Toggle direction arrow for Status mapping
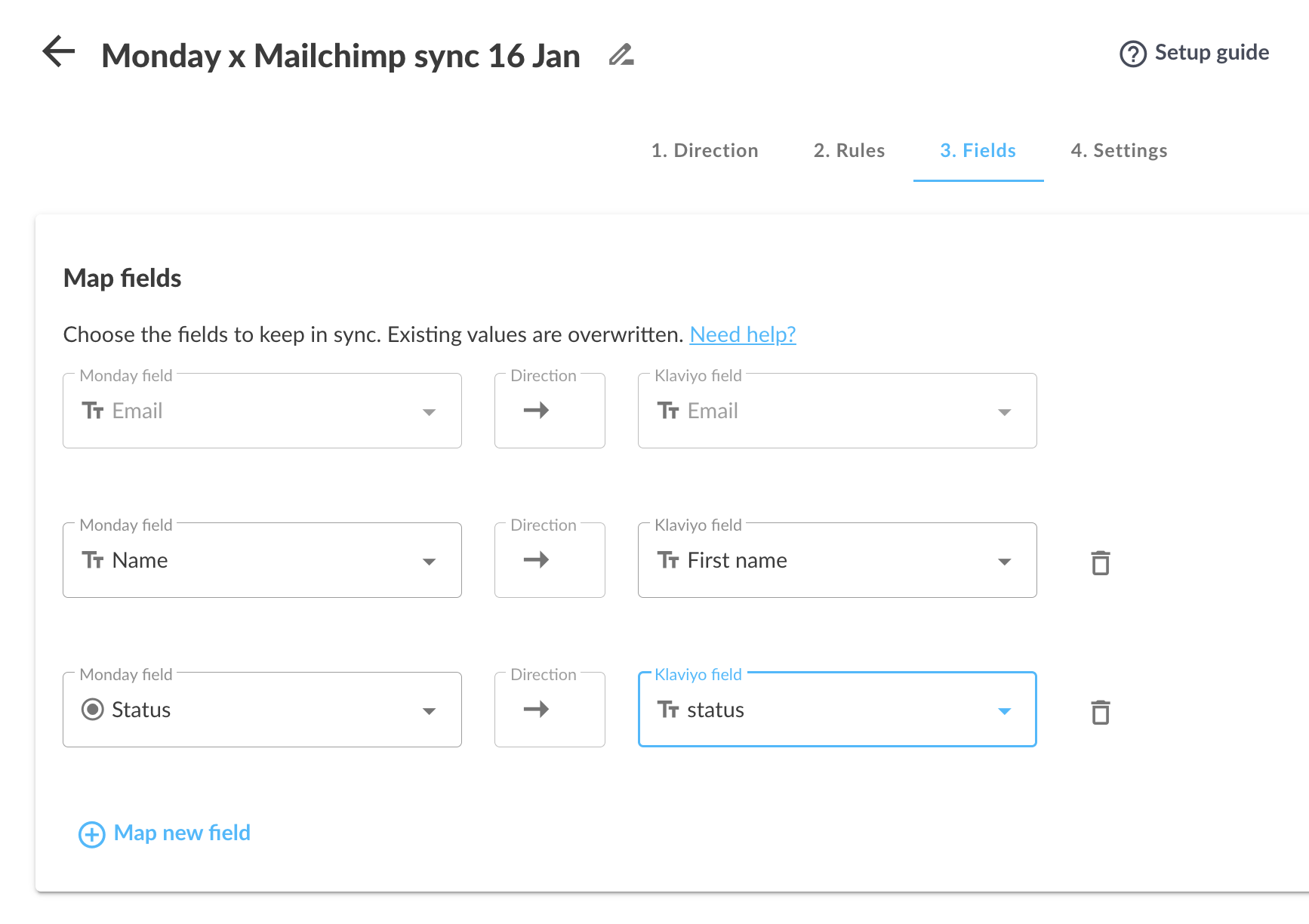Viewport: 1309px width, 924px height. pos(536,710)
